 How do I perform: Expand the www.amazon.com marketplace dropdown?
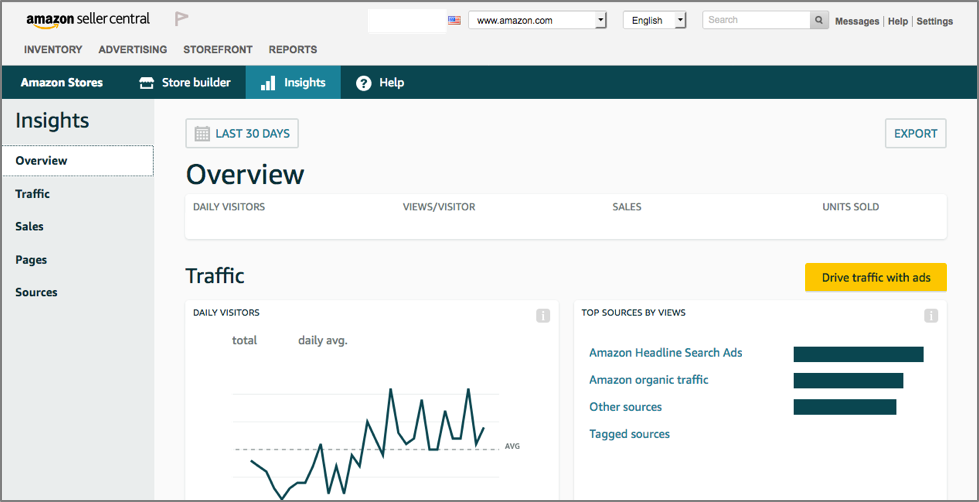click(x=538, y=20)
